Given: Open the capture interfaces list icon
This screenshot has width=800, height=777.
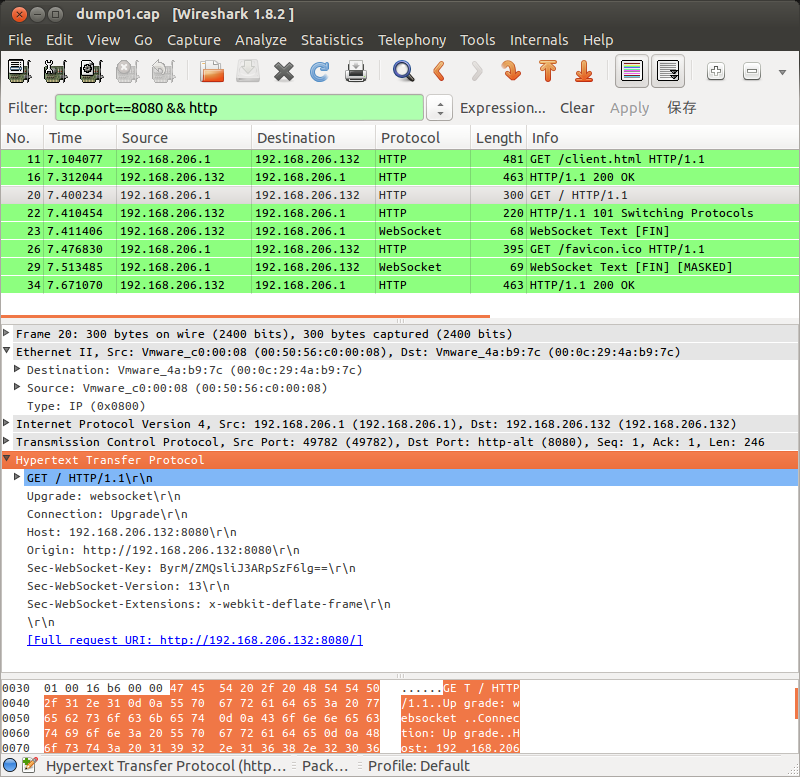Looking at the screenshot, I should pyautogui.click(x=19, y=71).
